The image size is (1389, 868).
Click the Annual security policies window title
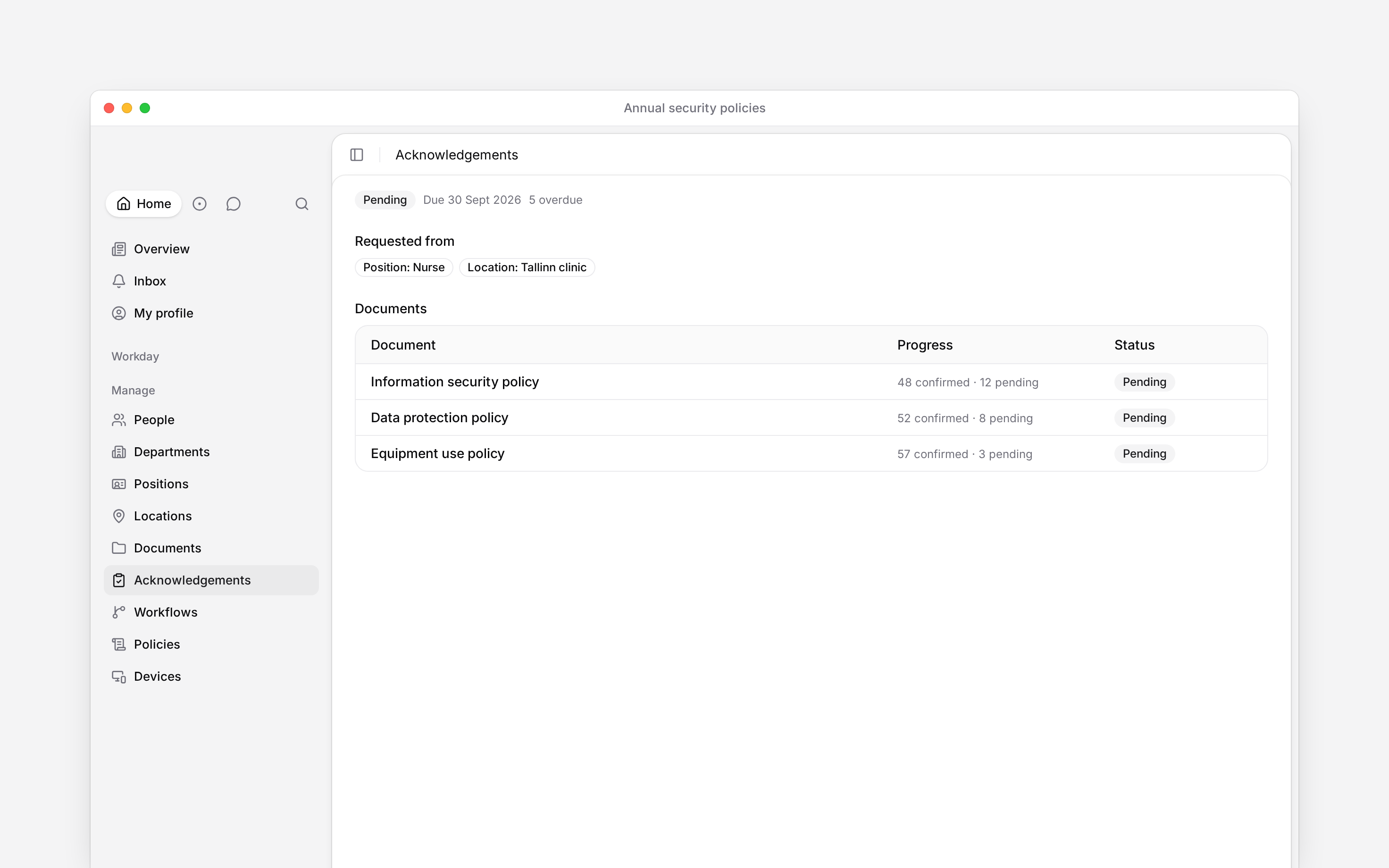click(694, 108)
